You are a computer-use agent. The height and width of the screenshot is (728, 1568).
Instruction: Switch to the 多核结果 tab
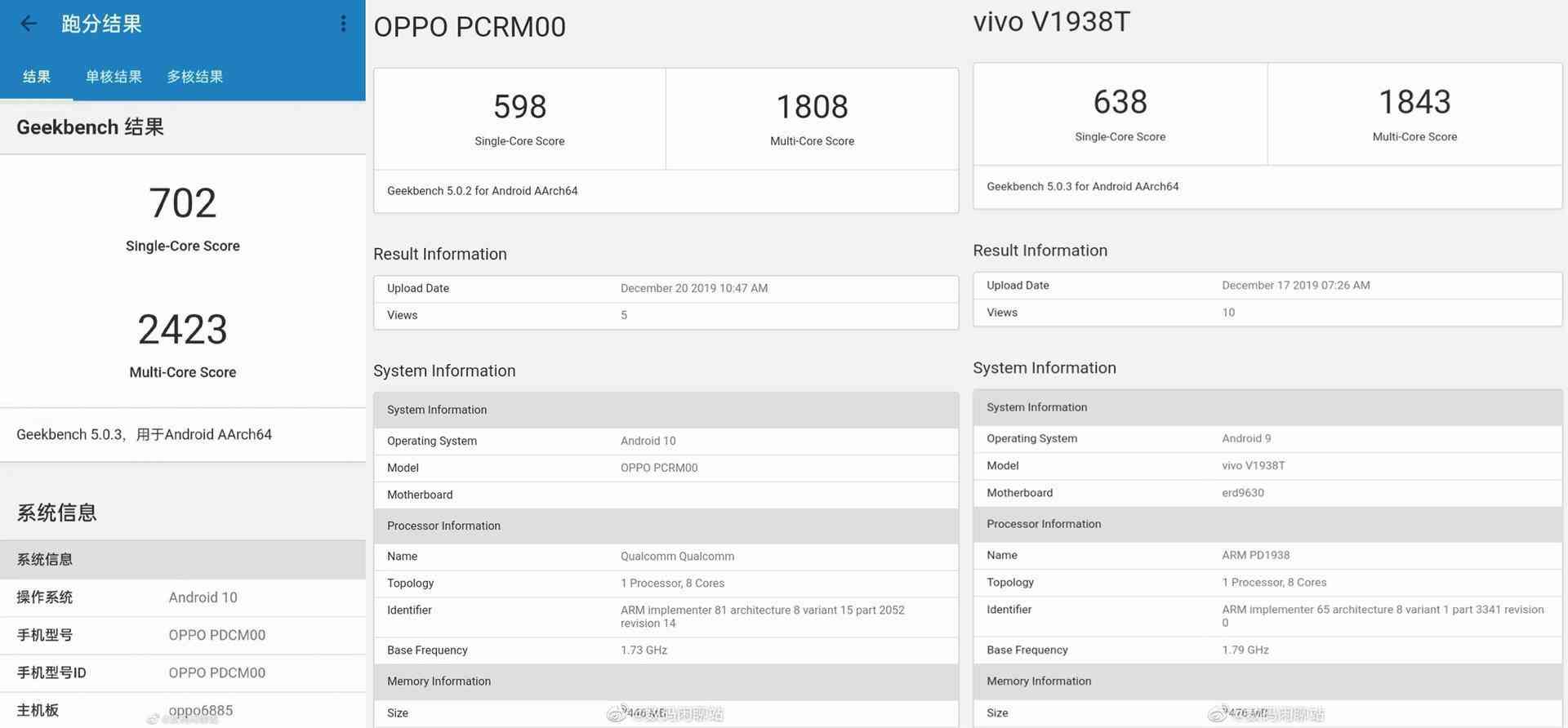click(195, 77)
